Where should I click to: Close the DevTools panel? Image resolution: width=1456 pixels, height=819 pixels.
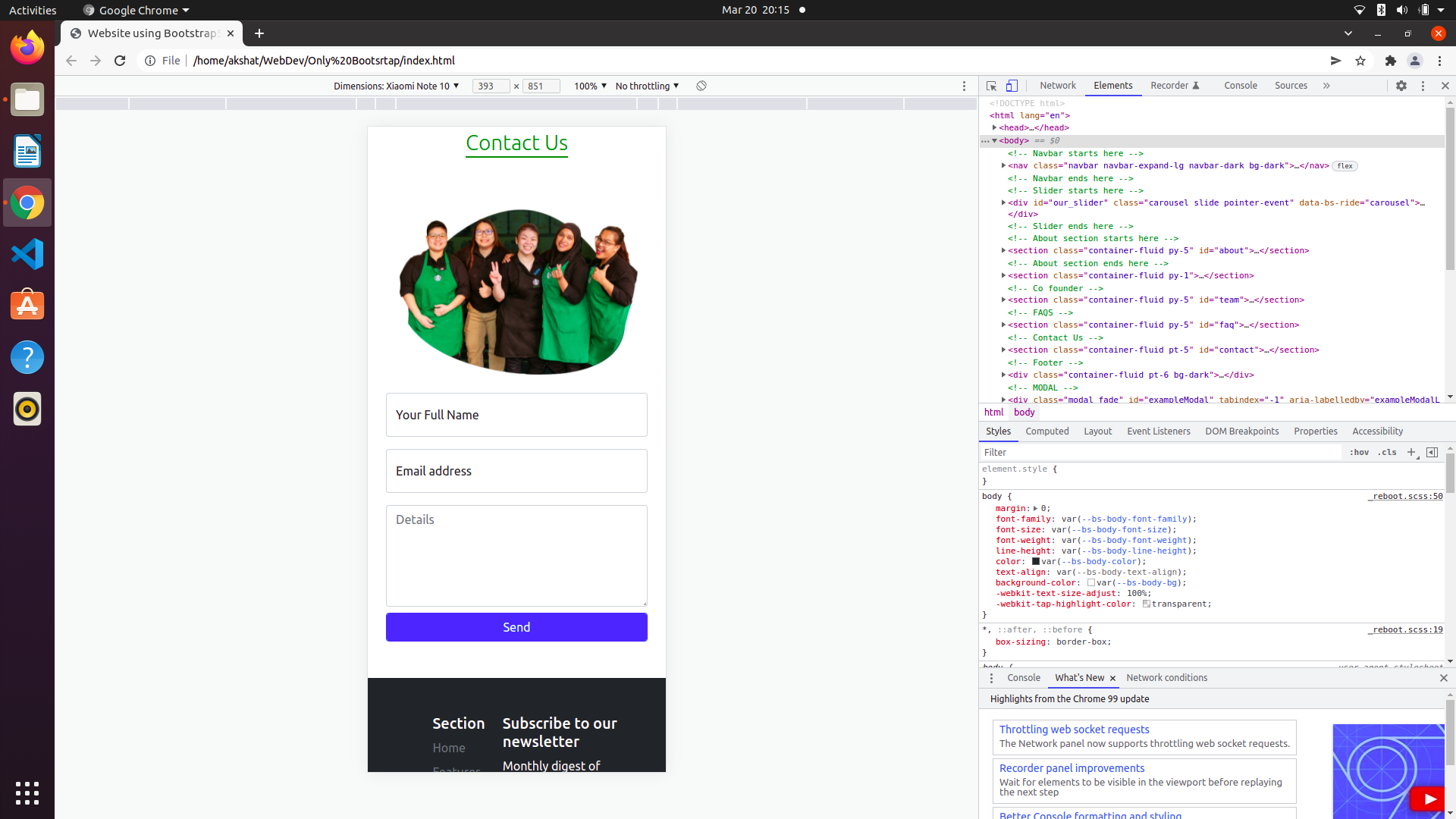(1445, 86)
